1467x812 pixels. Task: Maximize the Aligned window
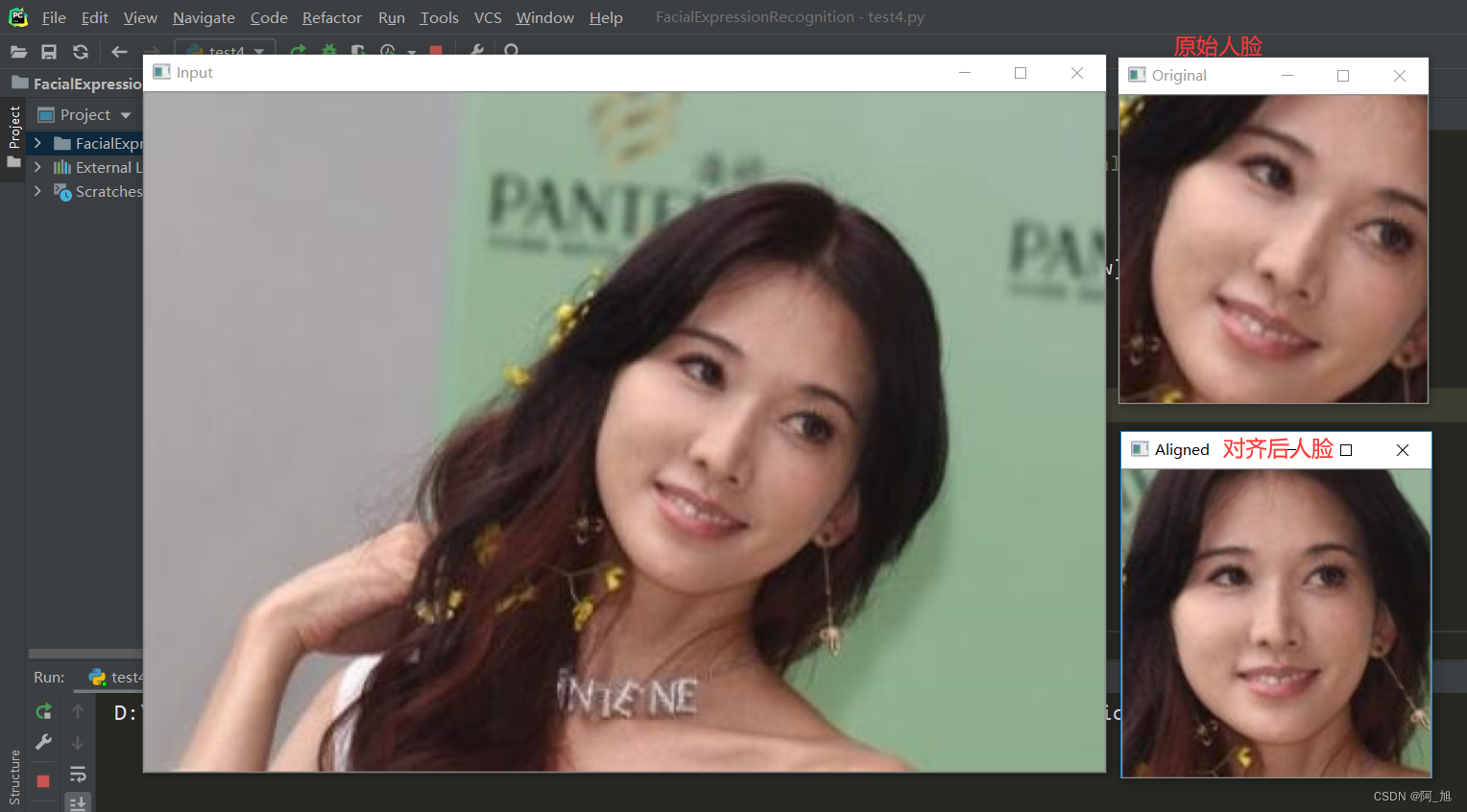[1346, 450]
